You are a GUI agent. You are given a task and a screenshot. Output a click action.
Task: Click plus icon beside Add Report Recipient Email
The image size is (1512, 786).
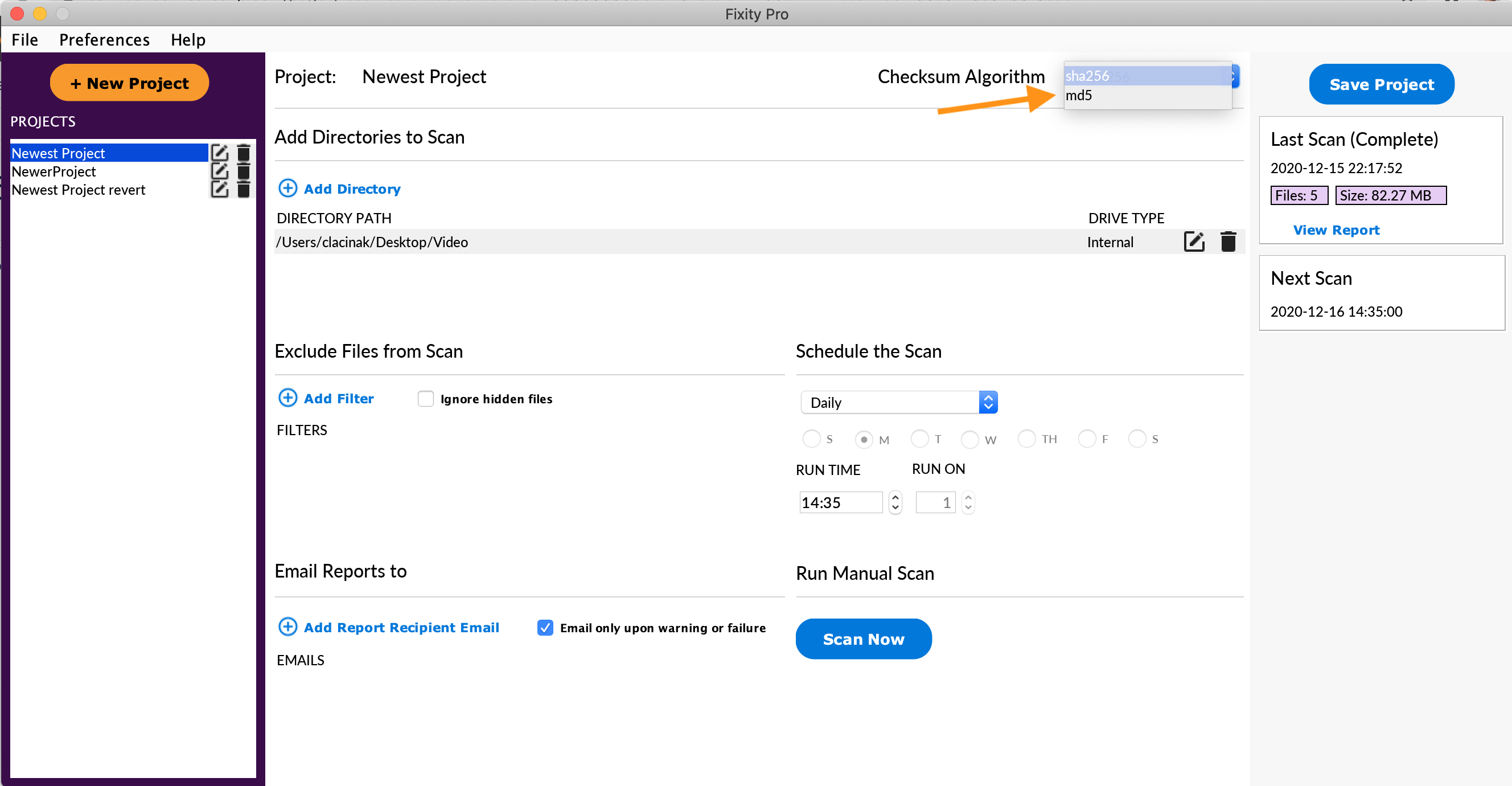point(287,627)
